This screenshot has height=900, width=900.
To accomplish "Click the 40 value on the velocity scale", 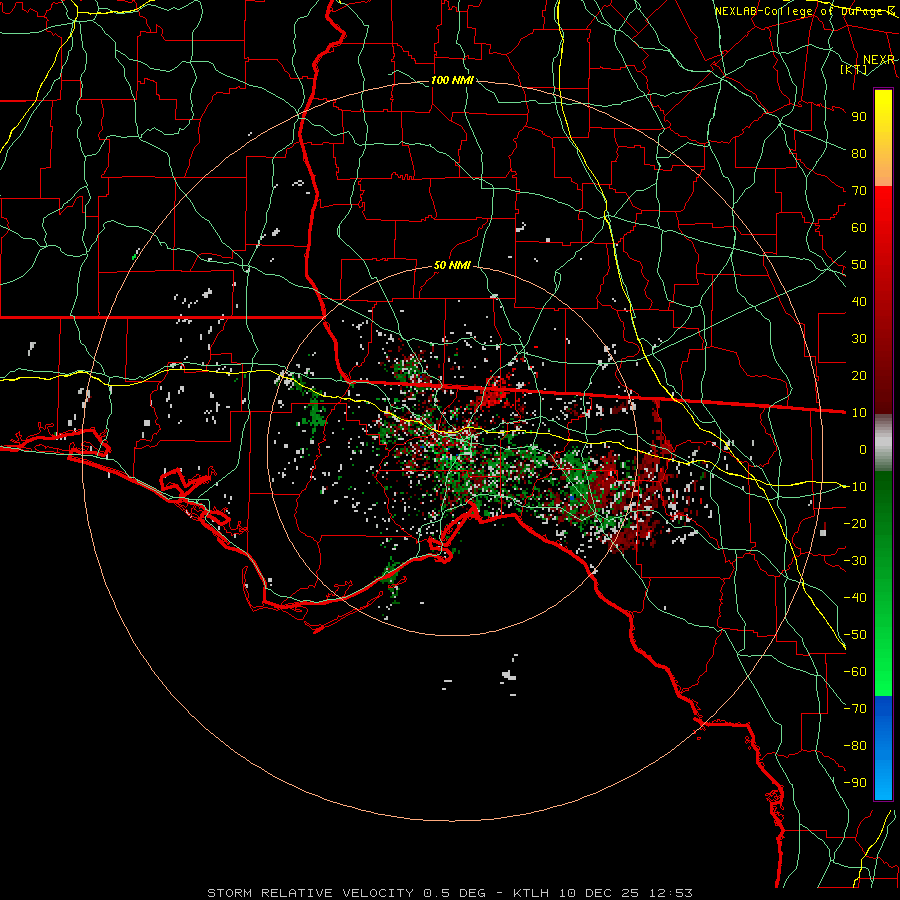I will (x=859, y=301).
